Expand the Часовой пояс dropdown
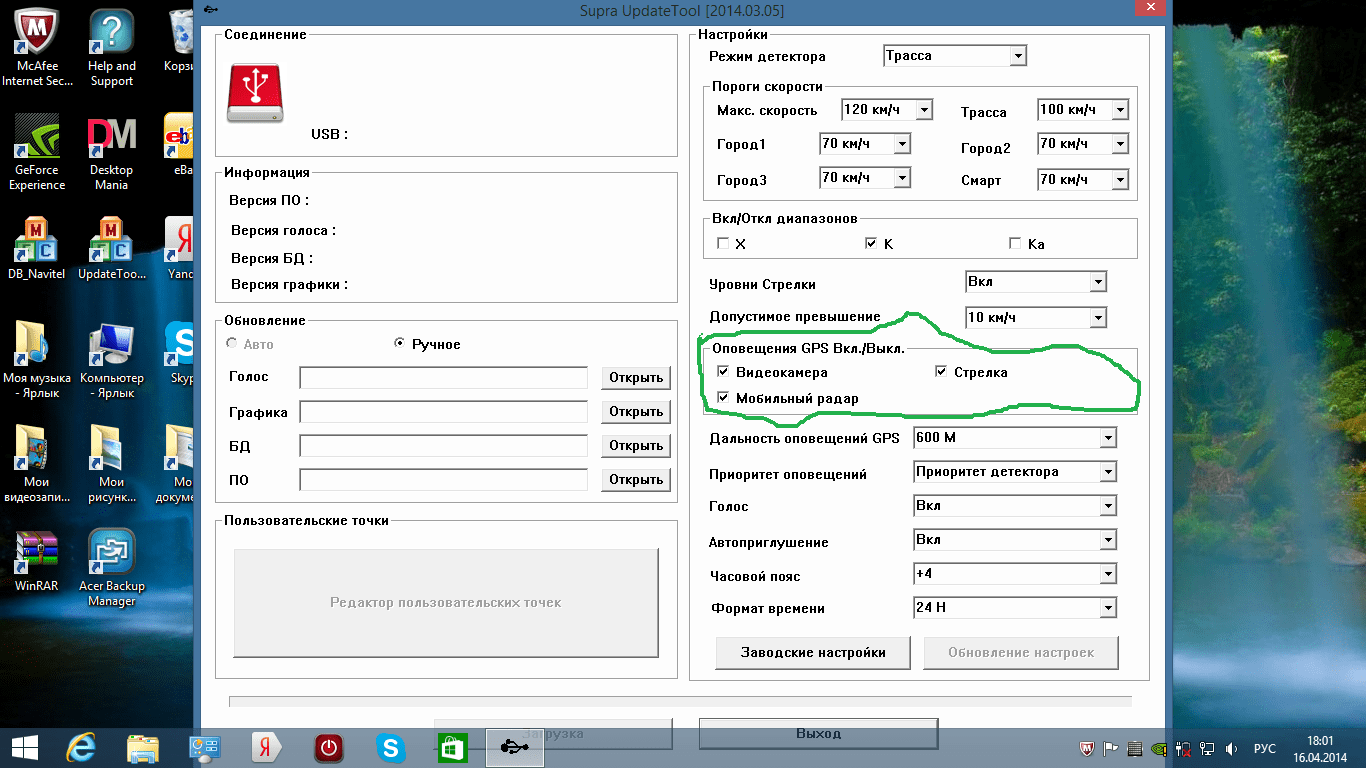The width and height of the screenshot is (1366, 768). 1107,574
